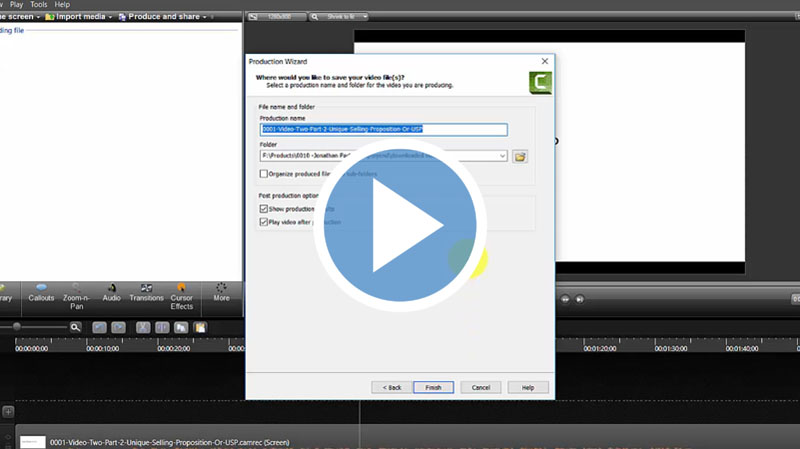Image resolution: width=800 pixels, height=449 pixels.
Task: Toggle Show production results checkbox
Action: pyautogui.click(x=264, y=209)
